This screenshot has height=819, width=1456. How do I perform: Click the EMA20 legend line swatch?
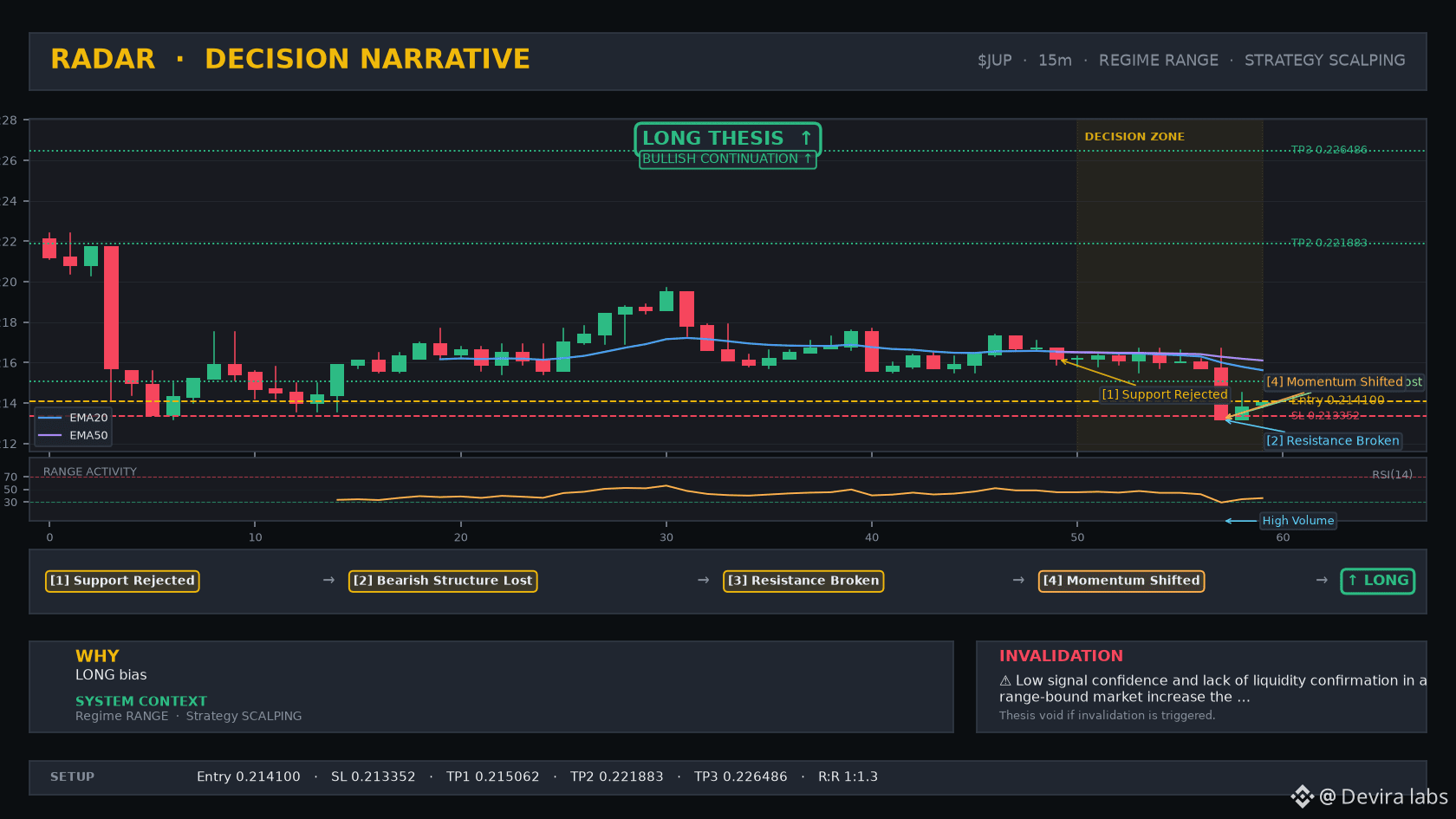pos(50,418)
